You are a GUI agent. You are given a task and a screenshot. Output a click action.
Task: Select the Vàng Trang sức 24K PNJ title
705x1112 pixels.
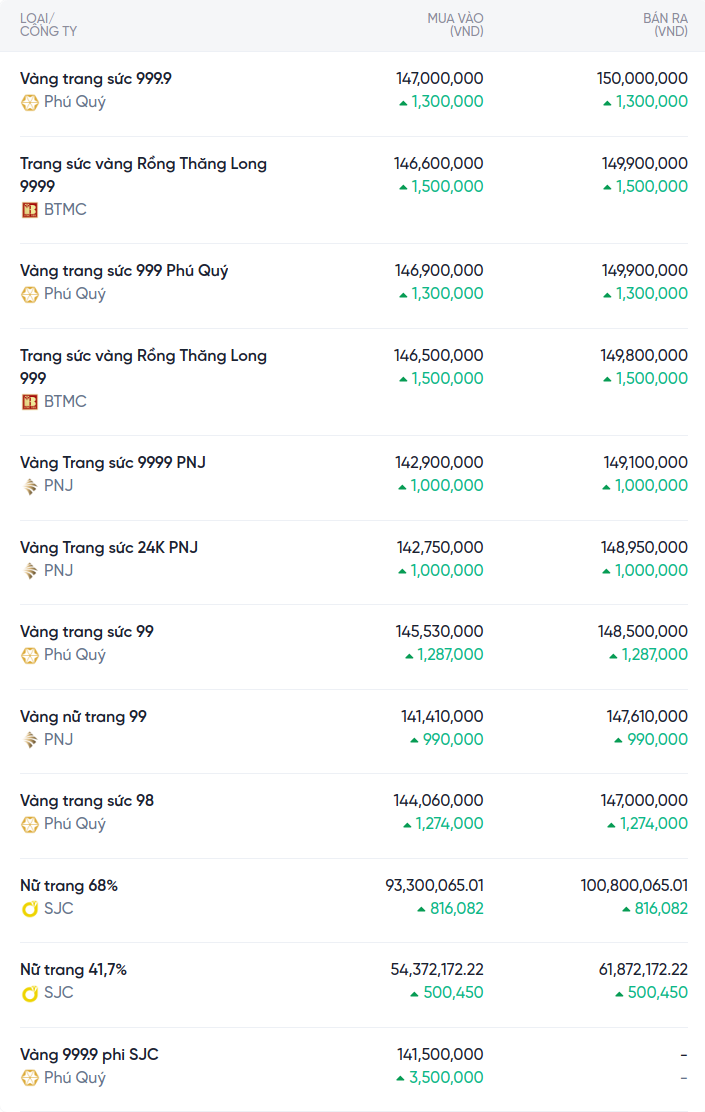(x=109, y=547)
